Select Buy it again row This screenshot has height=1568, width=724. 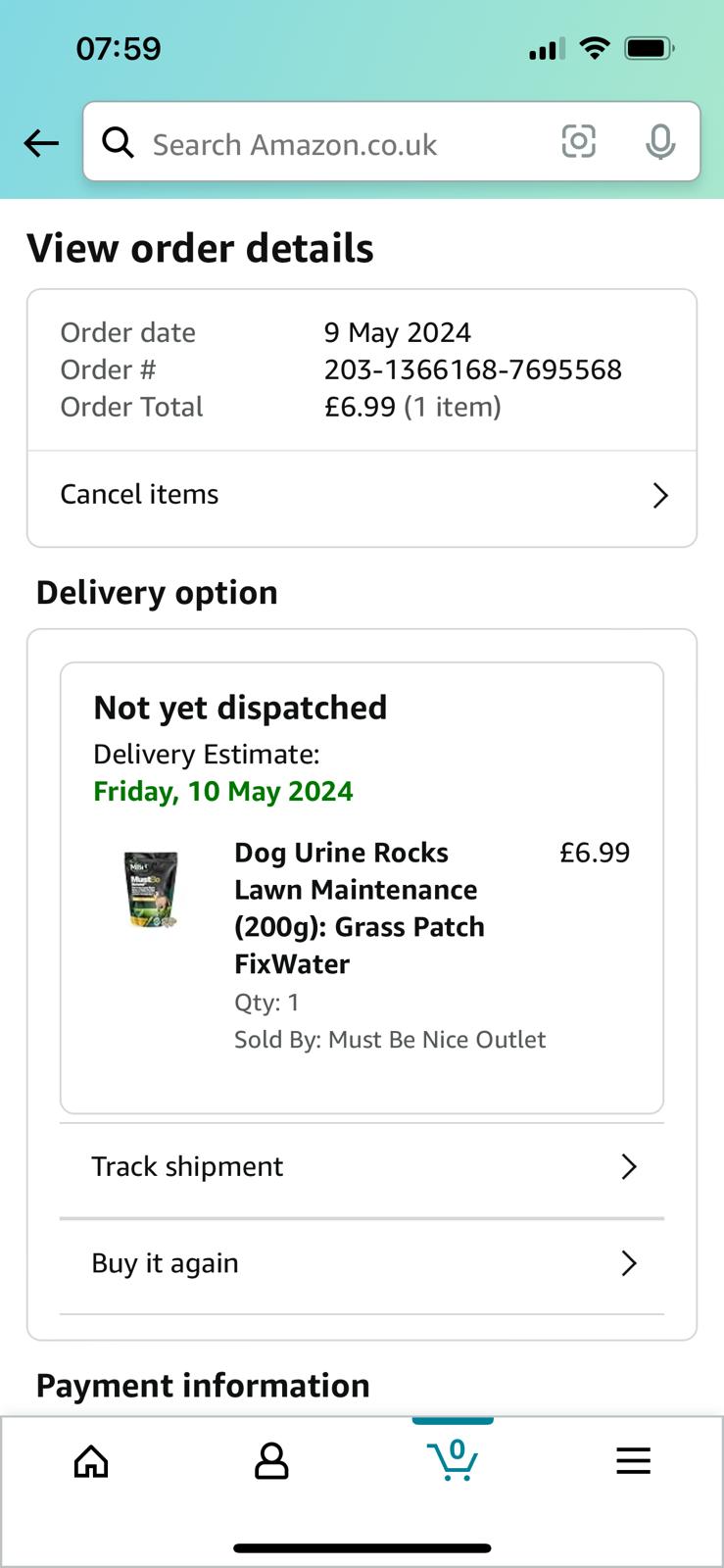point(362,1264)
